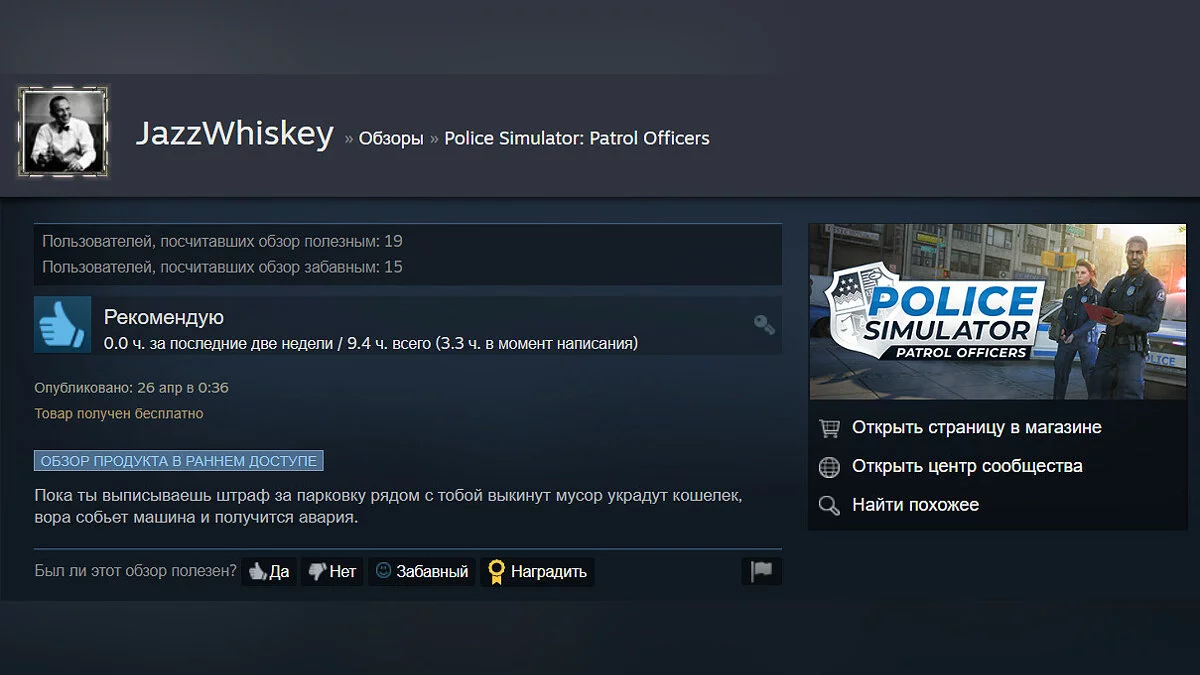This screenshot has height=675, width=1200.
Task: Open Открыть страницу в магазине link
Action: pos(977,427)
